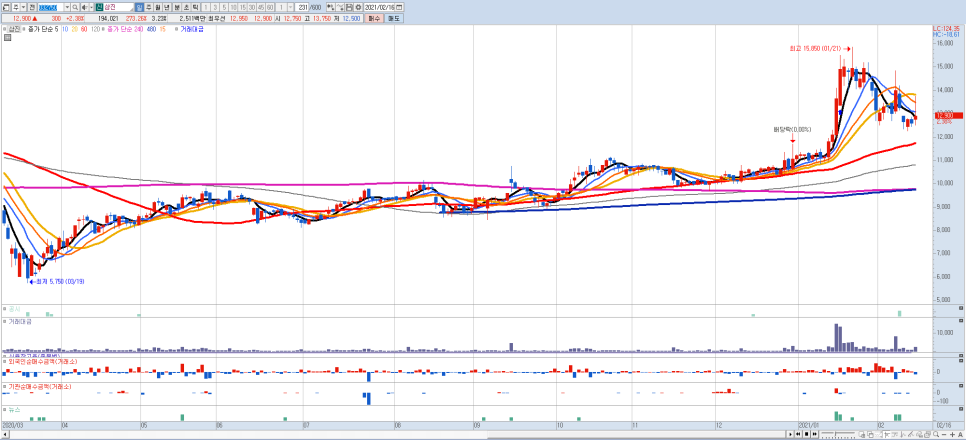Click the chart compare icon before date

pyautogui.click(x=330, y=7)
